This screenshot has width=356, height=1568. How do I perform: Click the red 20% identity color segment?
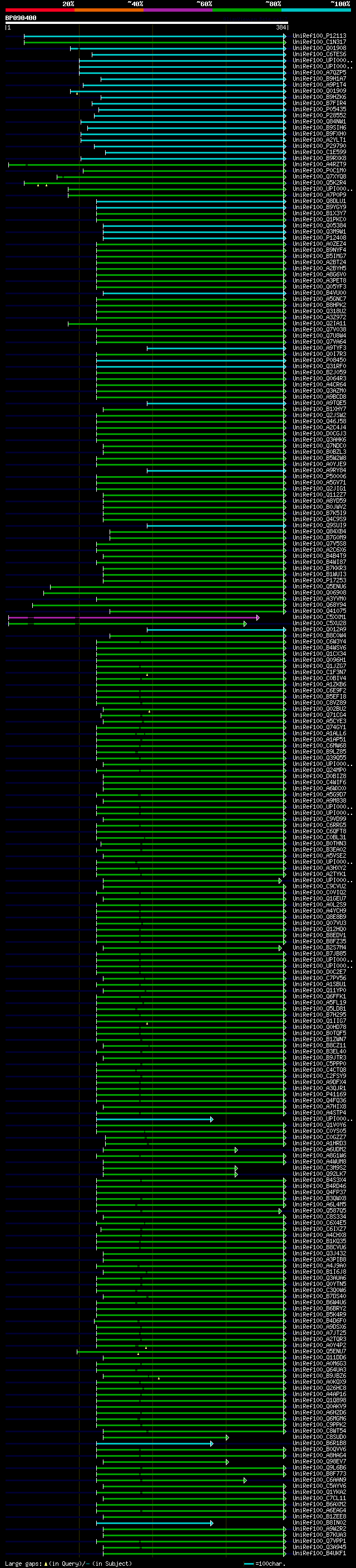point(39,11)
